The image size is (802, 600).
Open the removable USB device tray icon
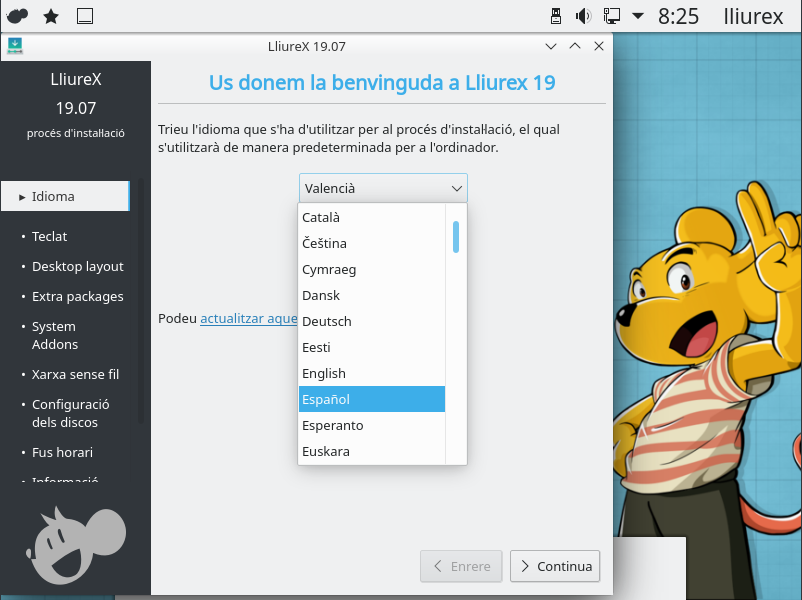(557, 16)
